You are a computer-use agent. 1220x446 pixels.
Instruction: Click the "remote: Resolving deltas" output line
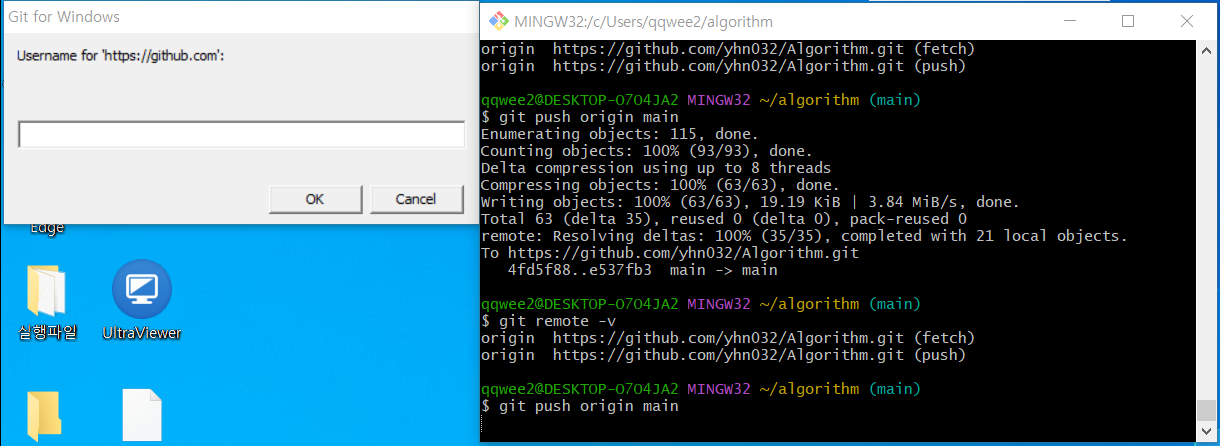pos(804,236)
